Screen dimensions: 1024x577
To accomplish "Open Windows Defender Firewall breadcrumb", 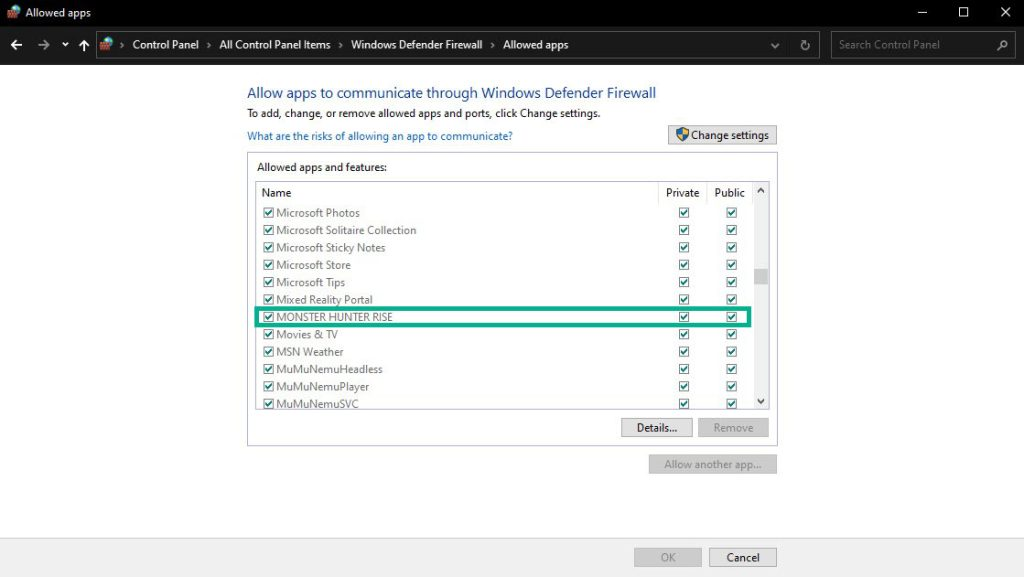I will (417, 44).
